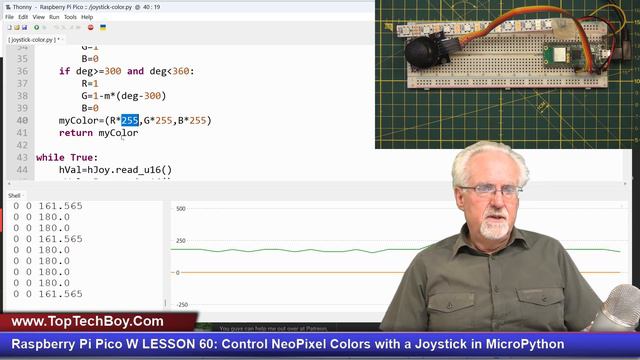Viewport: 640px width, 360px height.
Task: Click the plotter axis label 250
Action: tap(181, 240)
